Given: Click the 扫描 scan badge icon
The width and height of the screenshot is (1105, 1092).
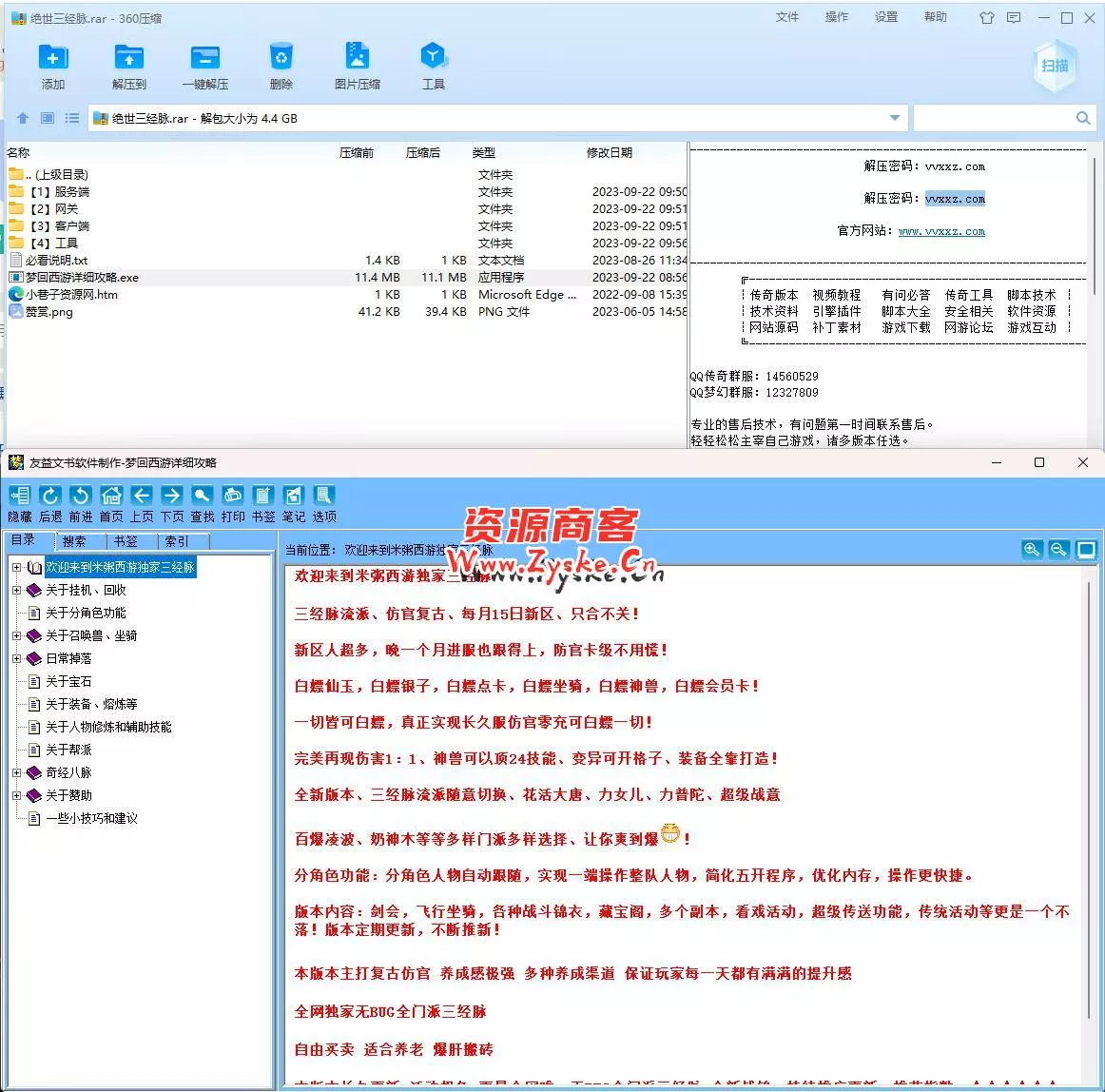Looking at the screenshot, I should (1055, 66).
